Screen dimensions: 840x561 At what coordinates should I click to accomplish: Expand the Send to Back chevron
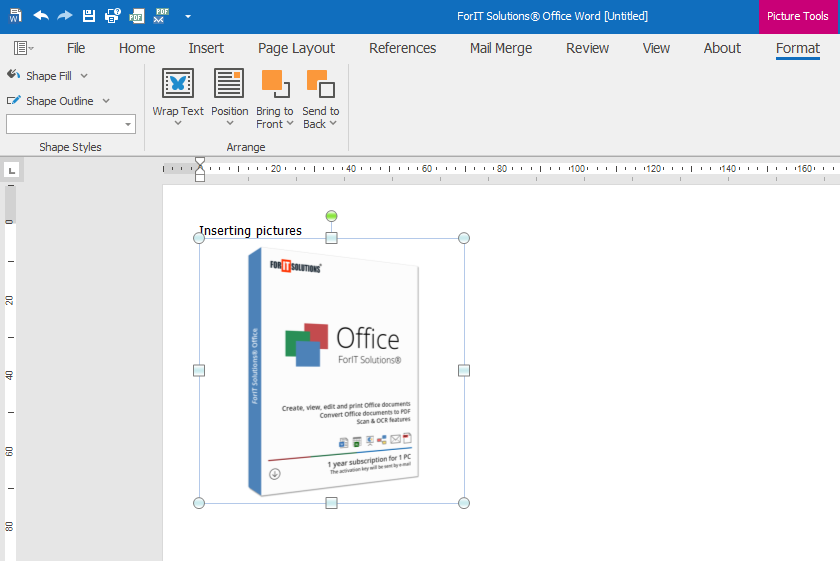click(x=333, y=123)
